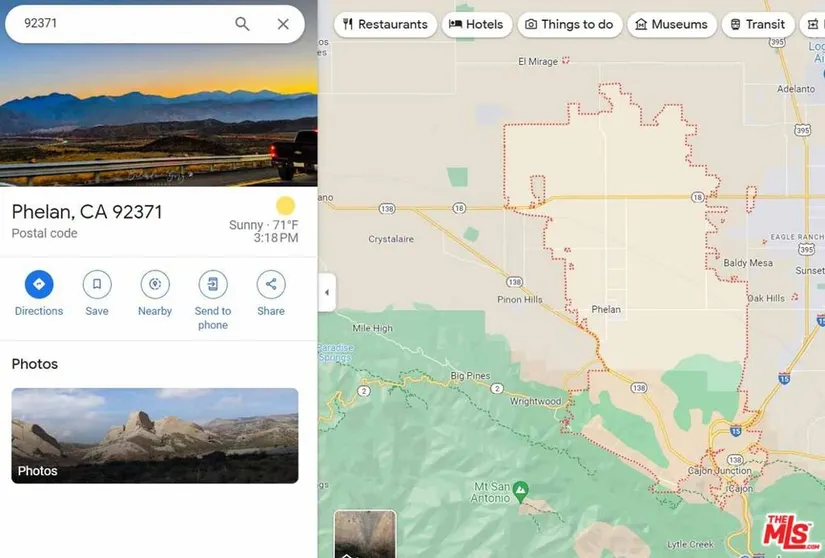Click the blue Directions icon
Image resolution: width=825 pixels, height=558 pixels.
point(39,284)
